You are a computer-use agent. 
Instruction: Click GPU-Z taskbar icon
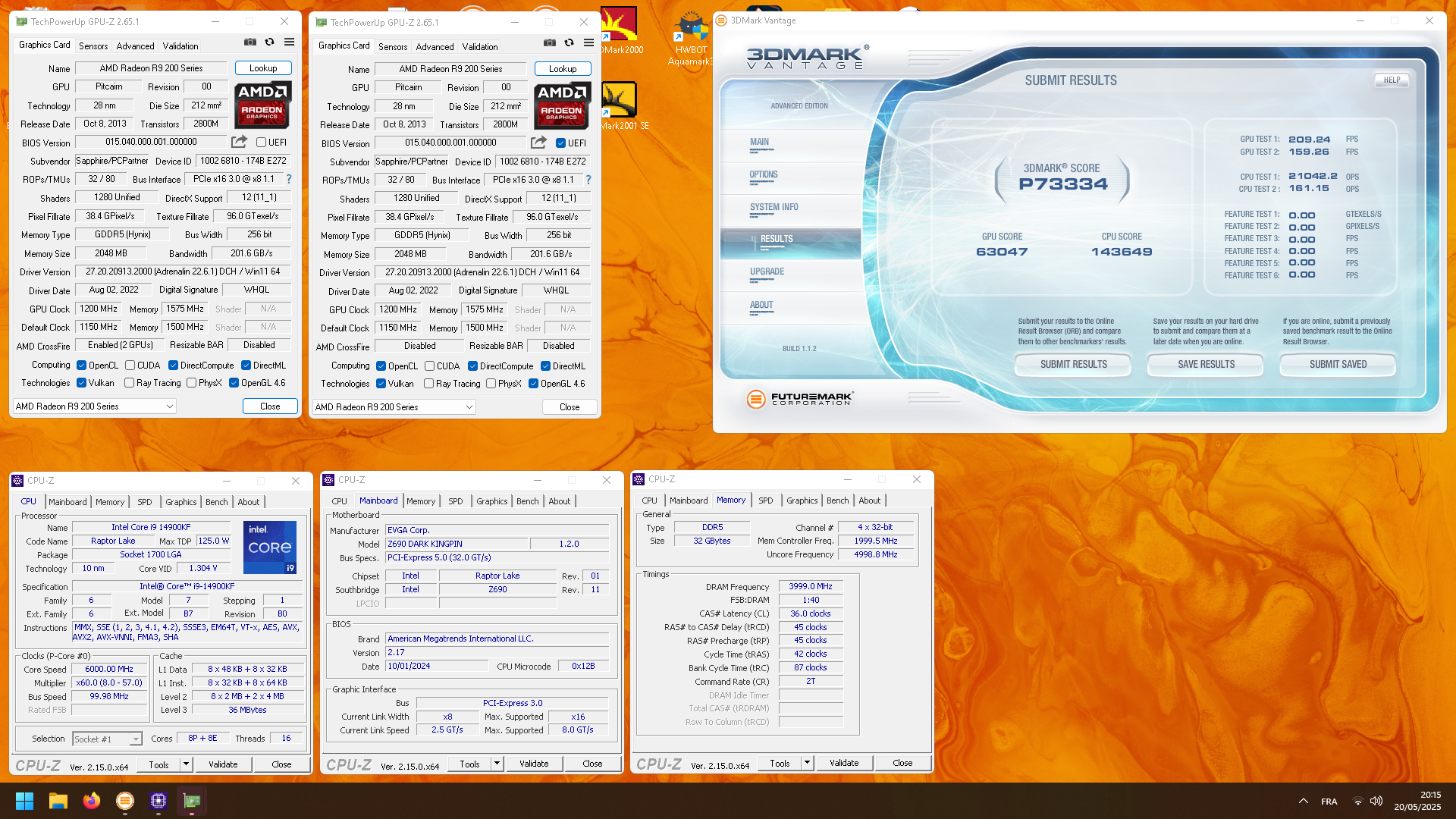coord(192,801)
